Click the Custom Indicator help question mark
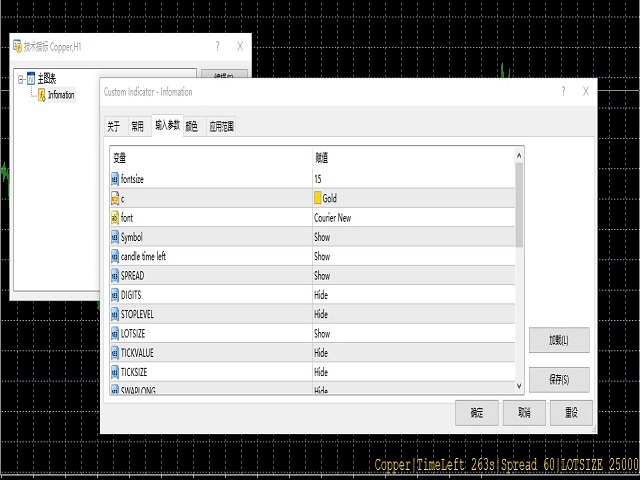This screenshot has width=640, height=480. click(x=563, y=91)
